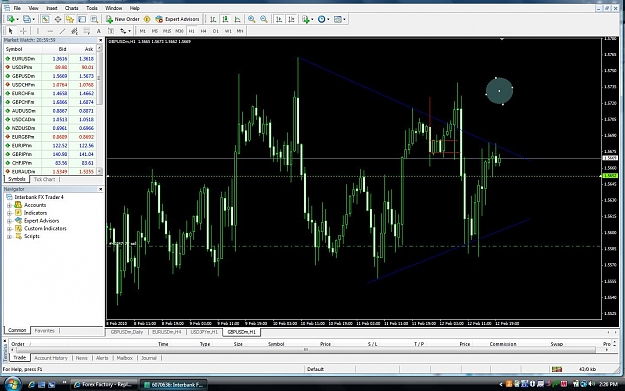625x391 pixels.
Task: Select the vertical line tool
Action: pyautogui.click(x=38, y=31)
